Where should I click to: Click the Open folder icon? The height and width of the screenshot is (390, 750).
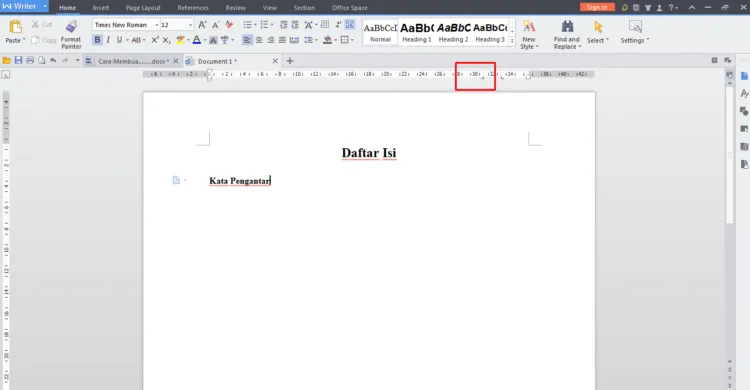[7, 61]
